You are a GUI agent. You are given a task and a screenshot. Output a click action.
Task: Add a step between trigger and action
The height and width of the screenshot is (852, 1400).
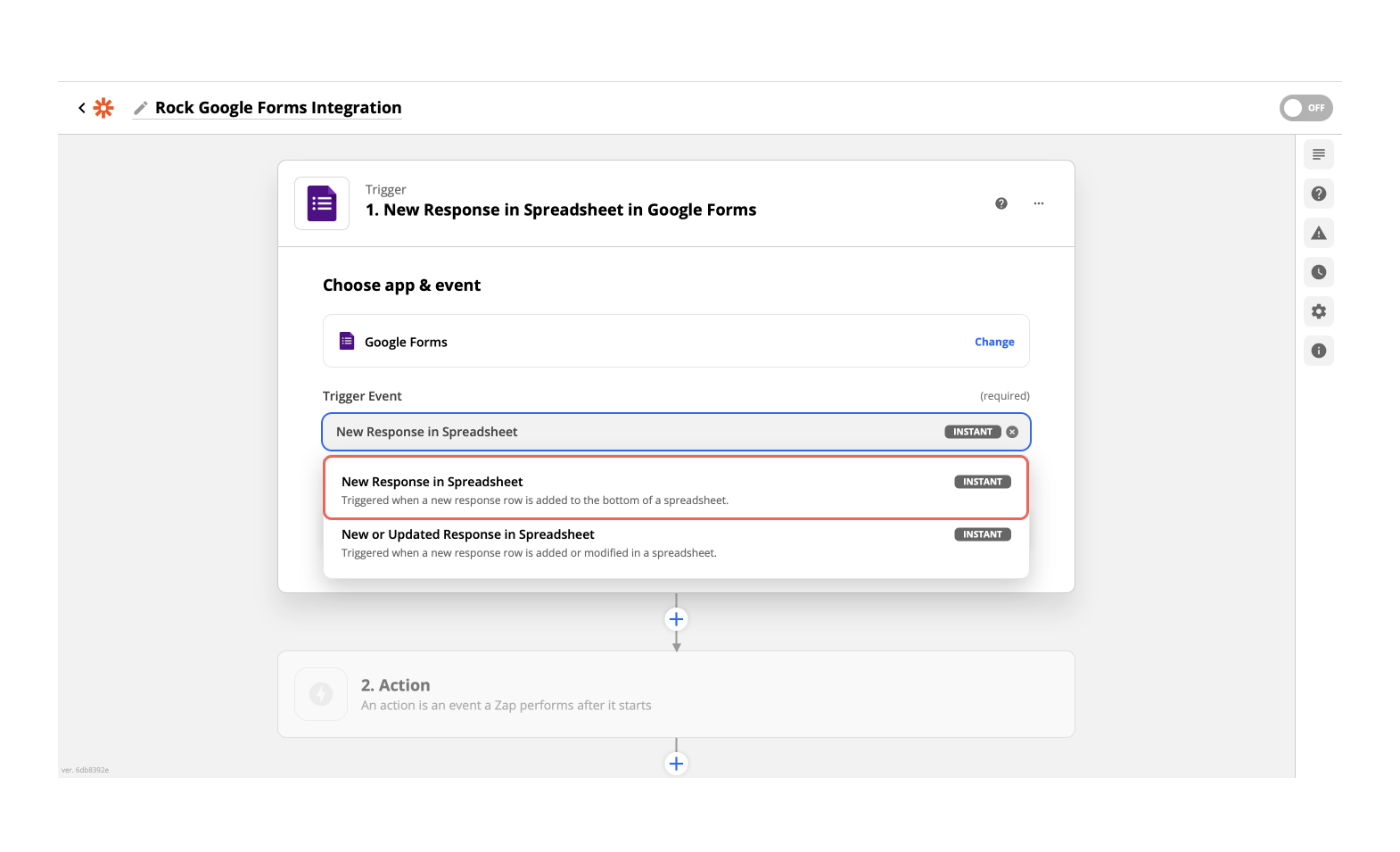point(676,619)
